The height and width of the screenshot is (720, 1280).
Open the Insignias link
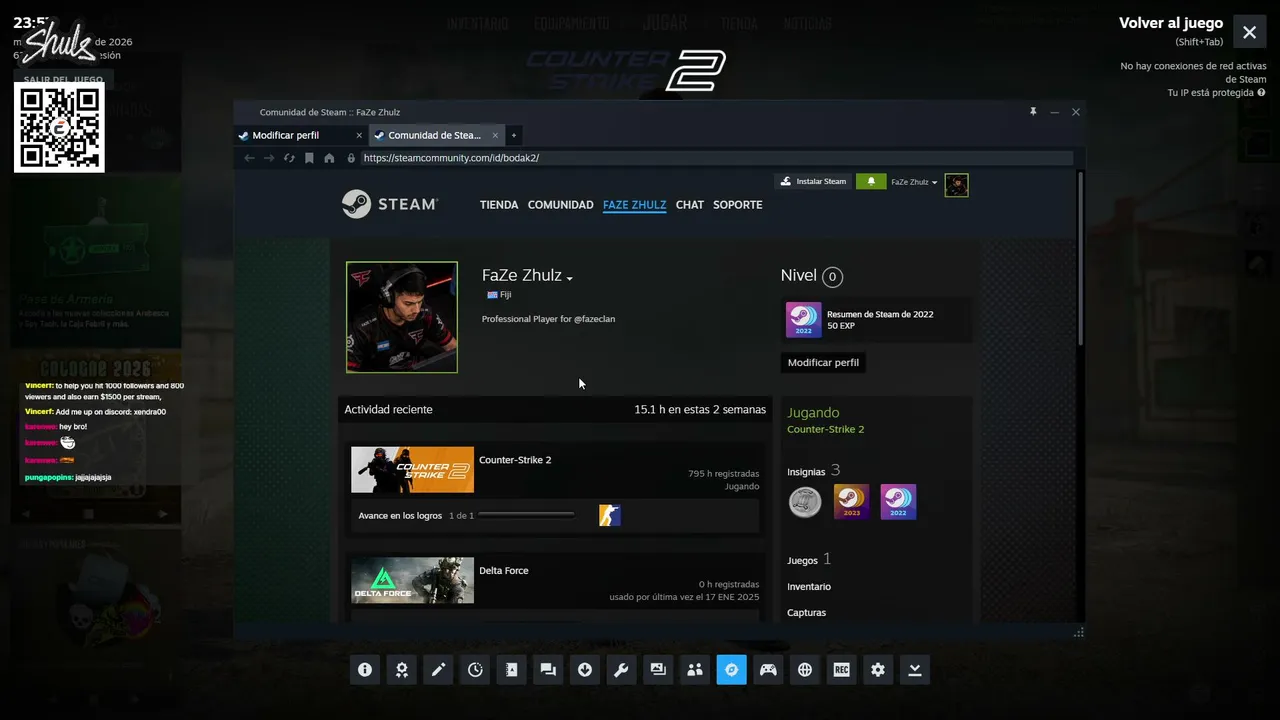806,472
